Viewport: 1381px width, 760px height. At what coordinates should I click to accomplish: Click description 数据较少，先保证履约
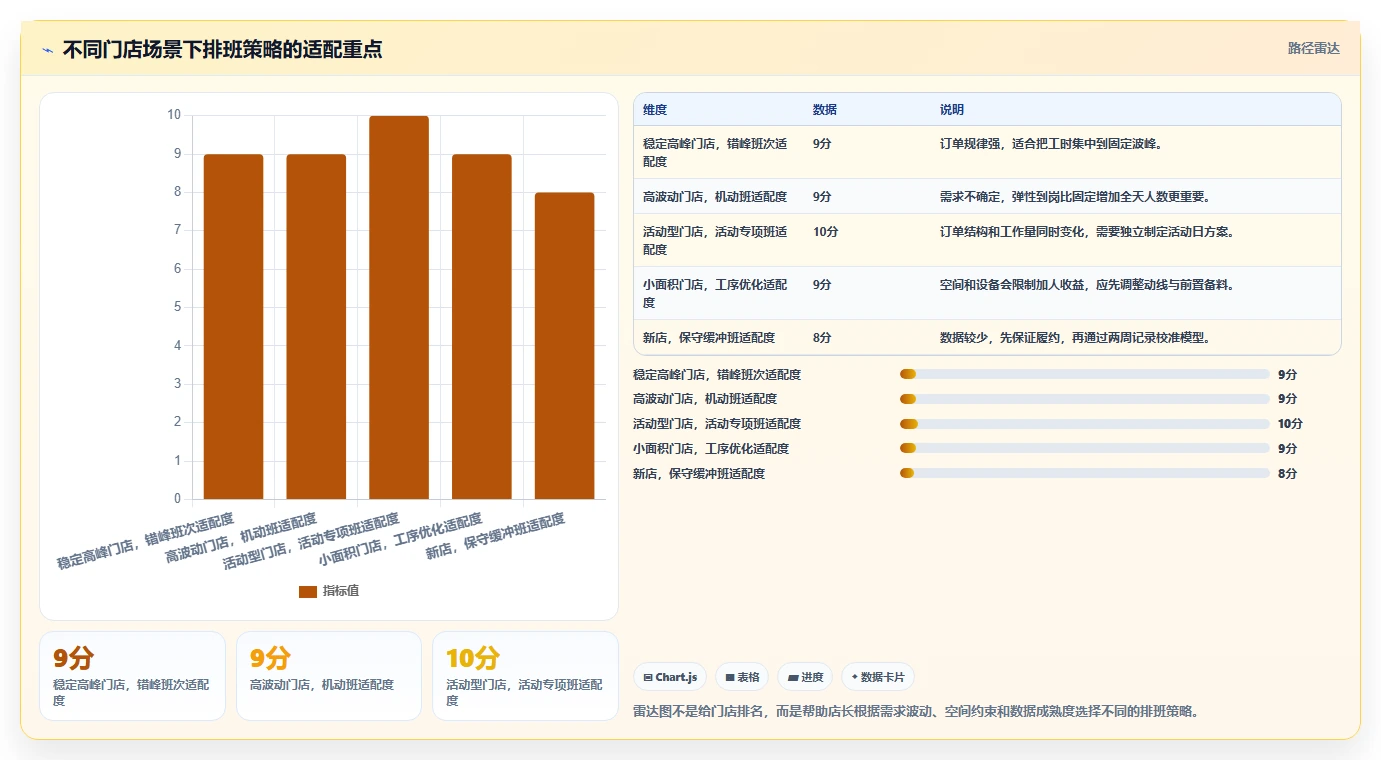(x=1076, y=338)
